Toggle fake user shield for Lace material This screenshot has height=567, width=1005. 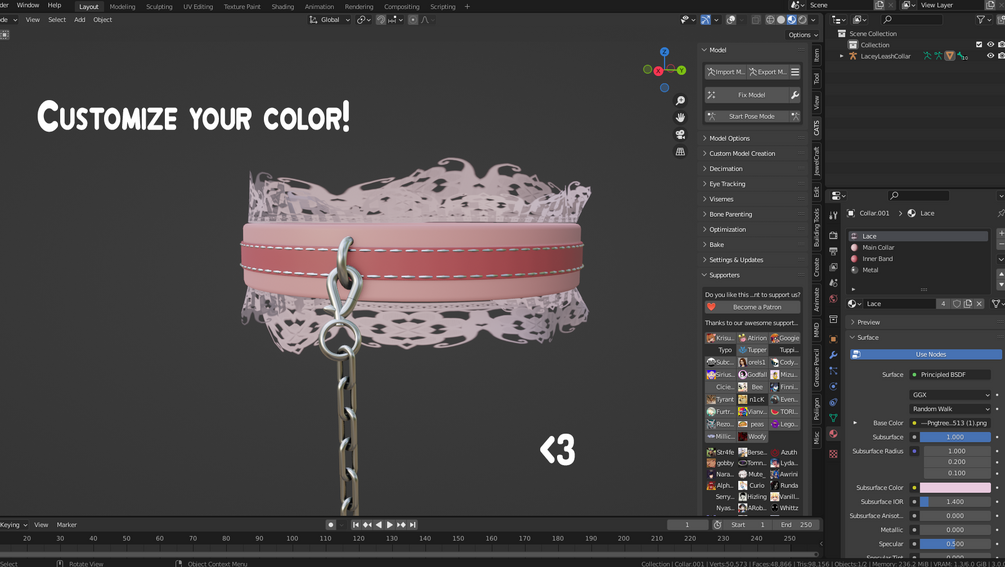pos(956,304)
